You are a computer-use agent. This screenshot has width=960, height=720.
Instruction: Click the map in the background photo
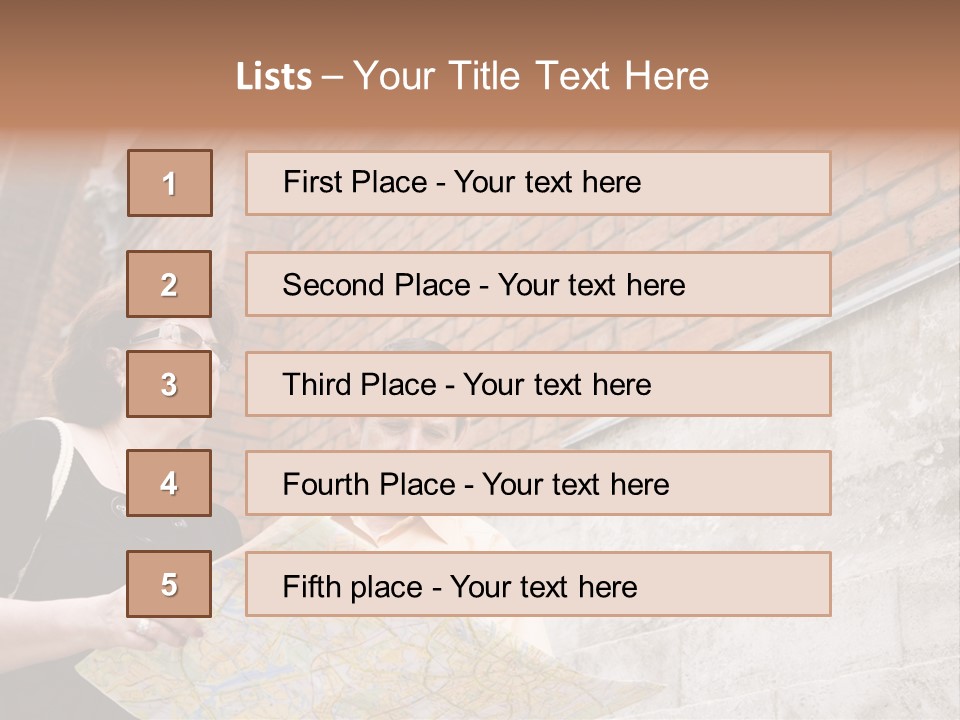[367, 661]
